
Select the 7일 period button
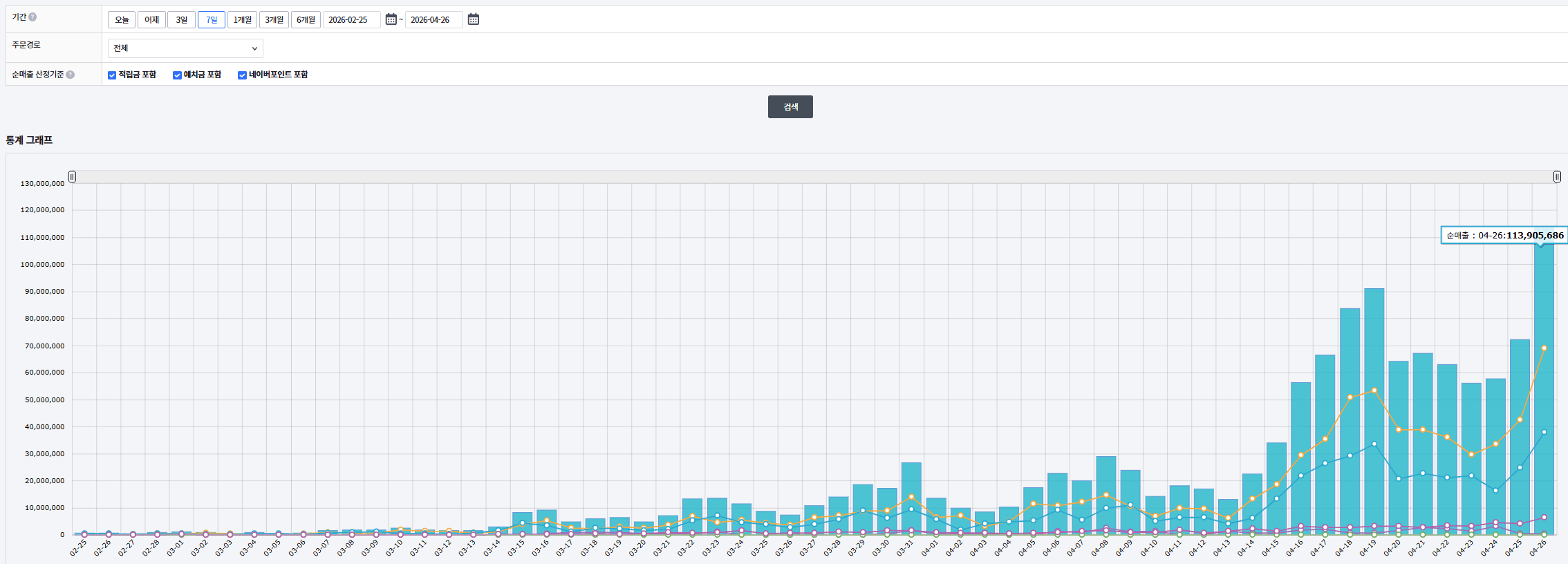(x=212, y=20)
